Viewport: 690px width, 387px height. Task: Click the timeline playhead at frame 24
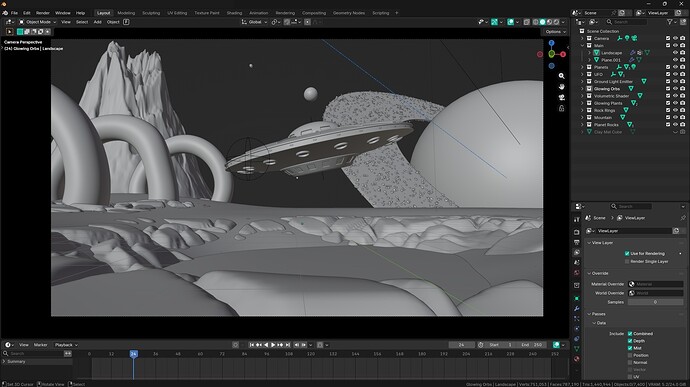click(x=133, y=354)
